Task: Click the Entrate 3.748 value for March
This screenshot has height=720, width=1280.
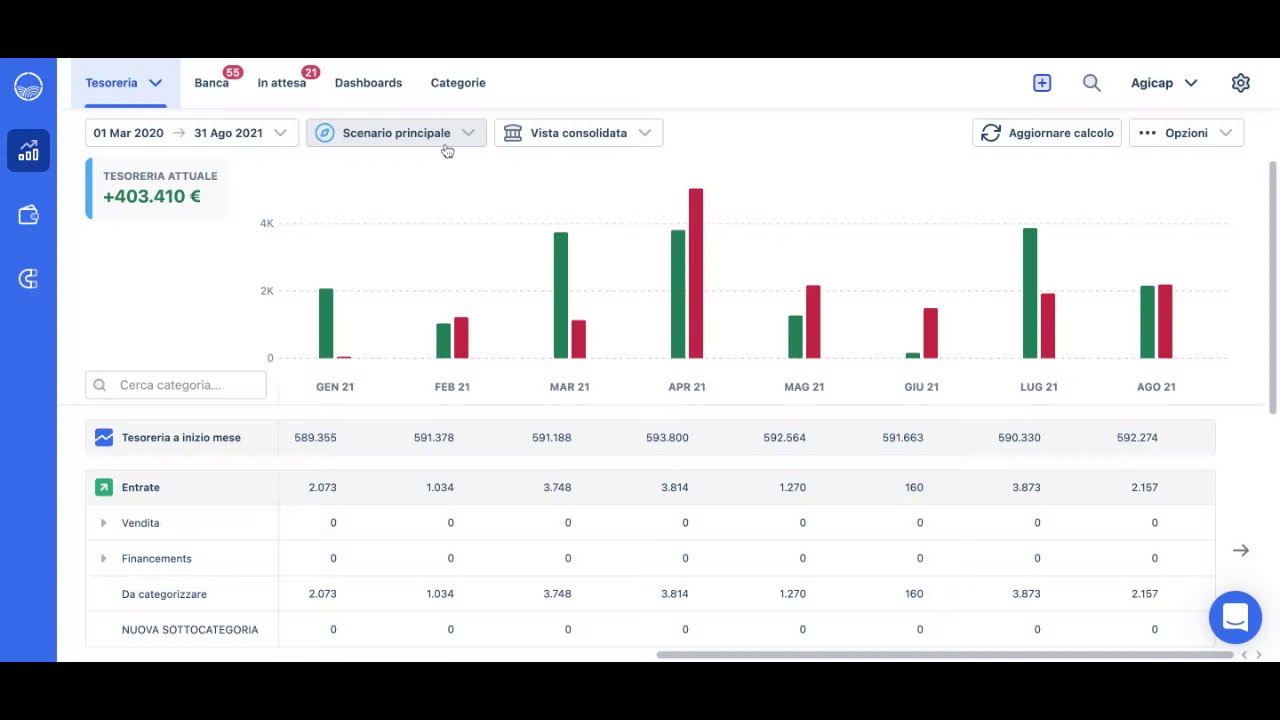Action: click(557, 487)
